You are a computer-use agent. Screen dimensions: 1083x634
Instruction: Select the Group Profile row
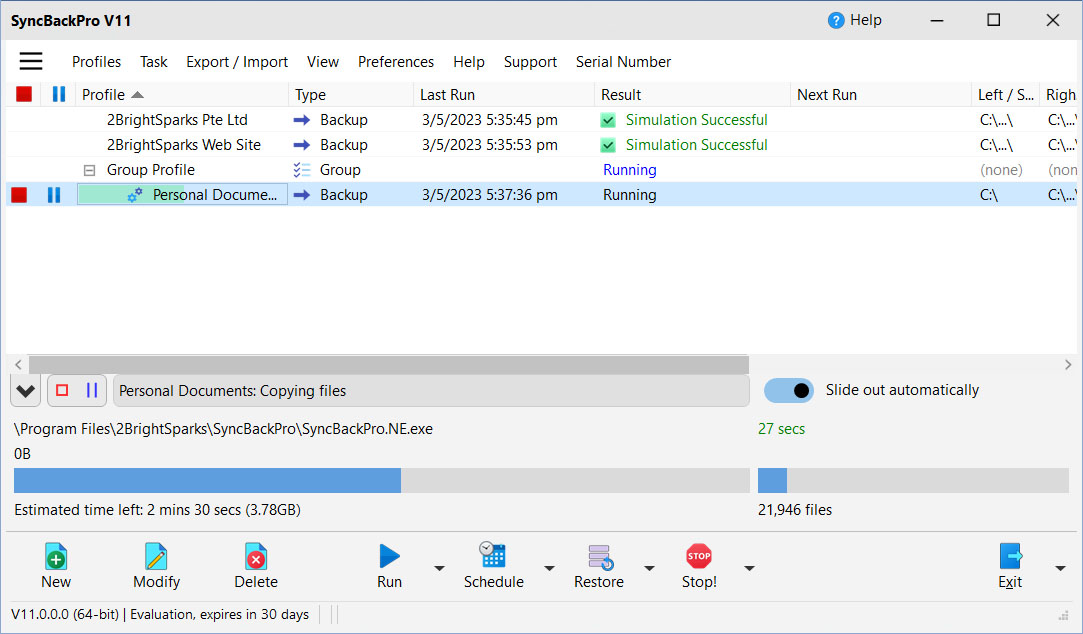point(151,170)
